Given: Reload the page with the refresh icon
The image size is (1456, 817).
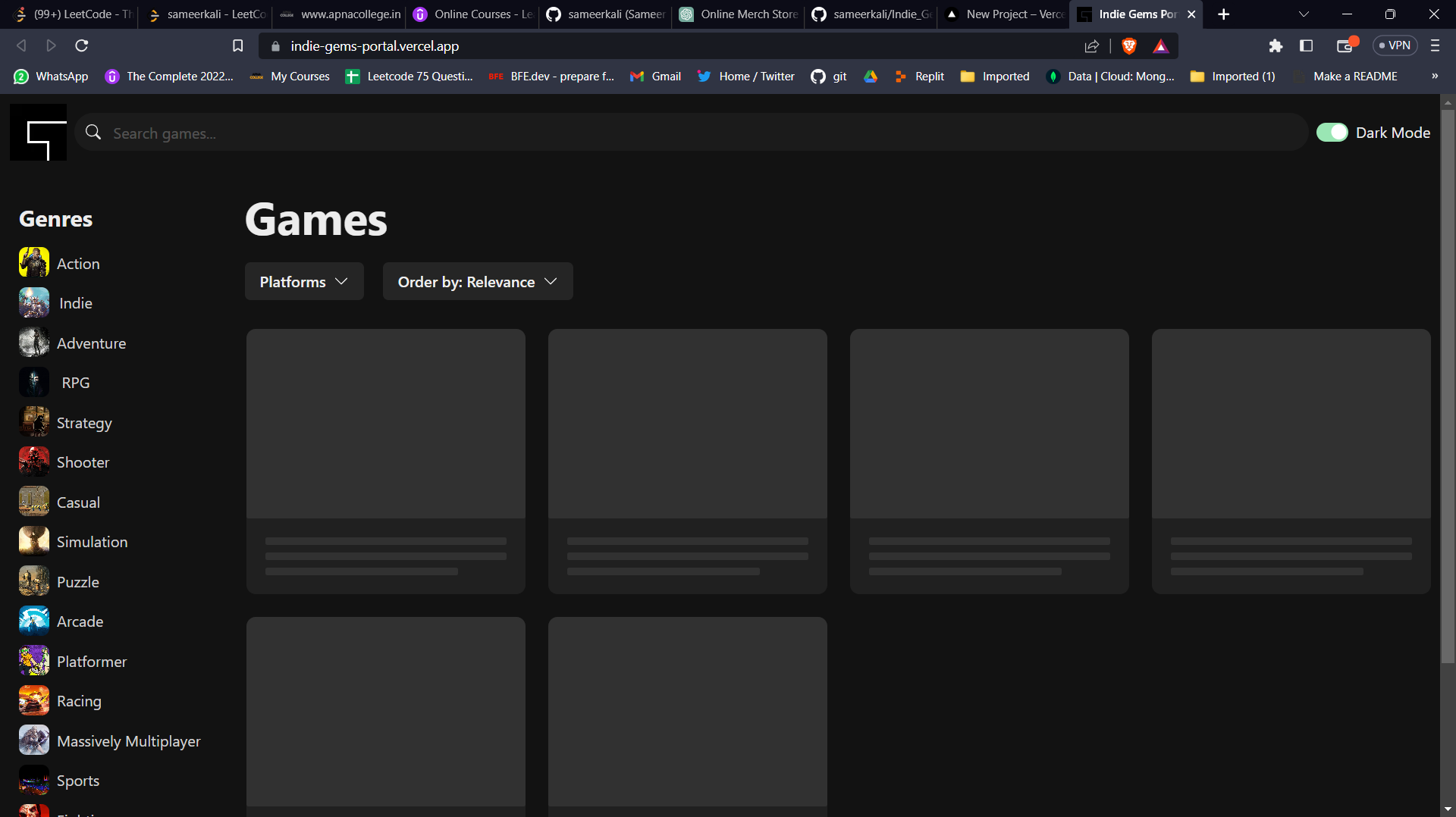Looking at the screenshot, I should tap(82, 45).
